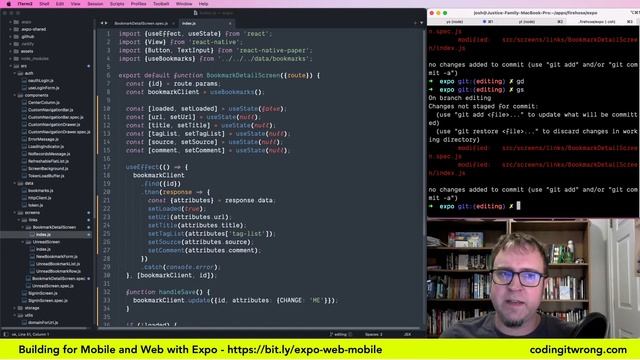Open NoRecordsMessage.js file
Viewport: 640px width, 360px height.
(x=49, y=154)
